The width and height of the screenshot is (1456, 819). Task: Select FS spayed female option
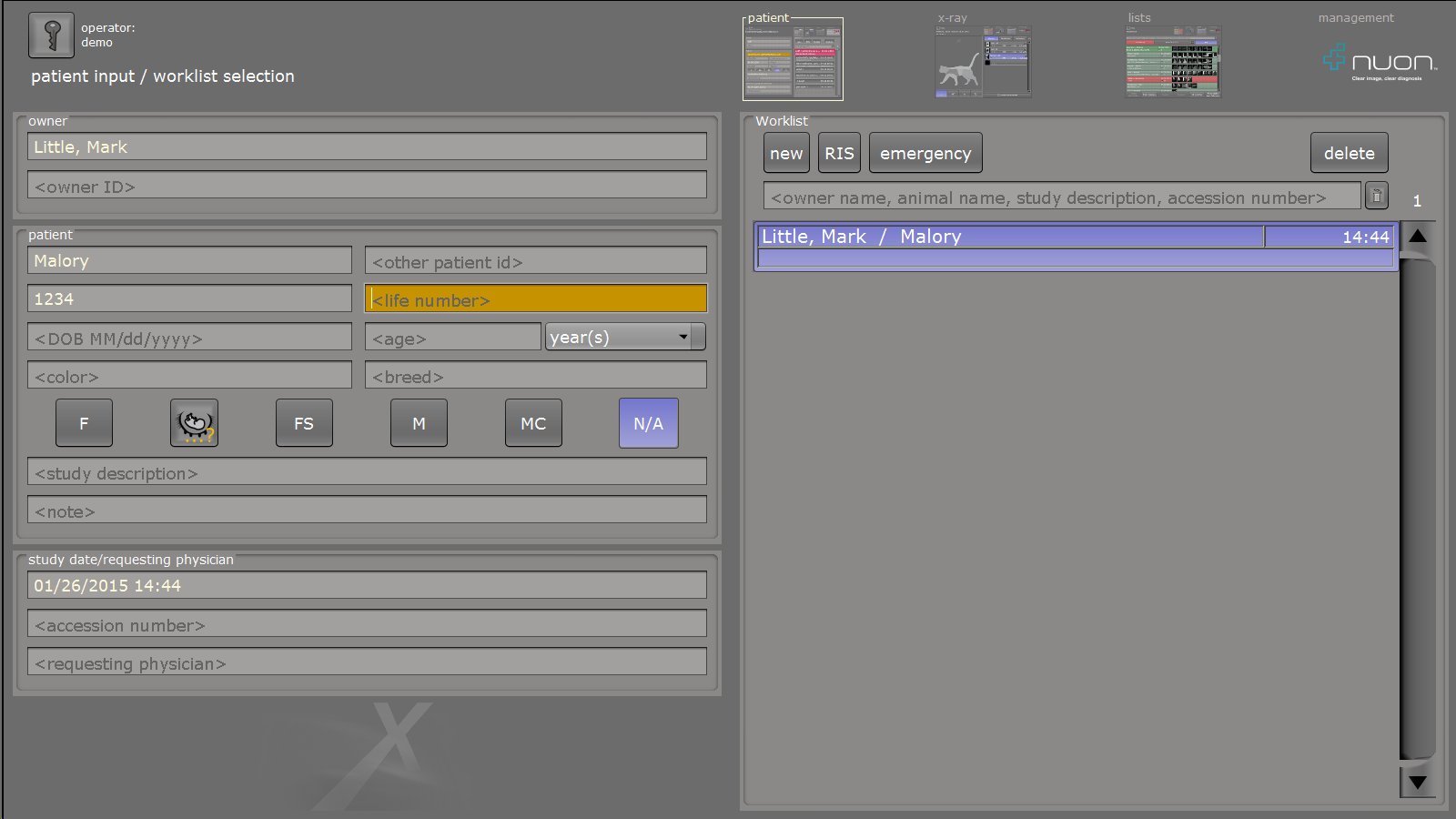(304, 423)
